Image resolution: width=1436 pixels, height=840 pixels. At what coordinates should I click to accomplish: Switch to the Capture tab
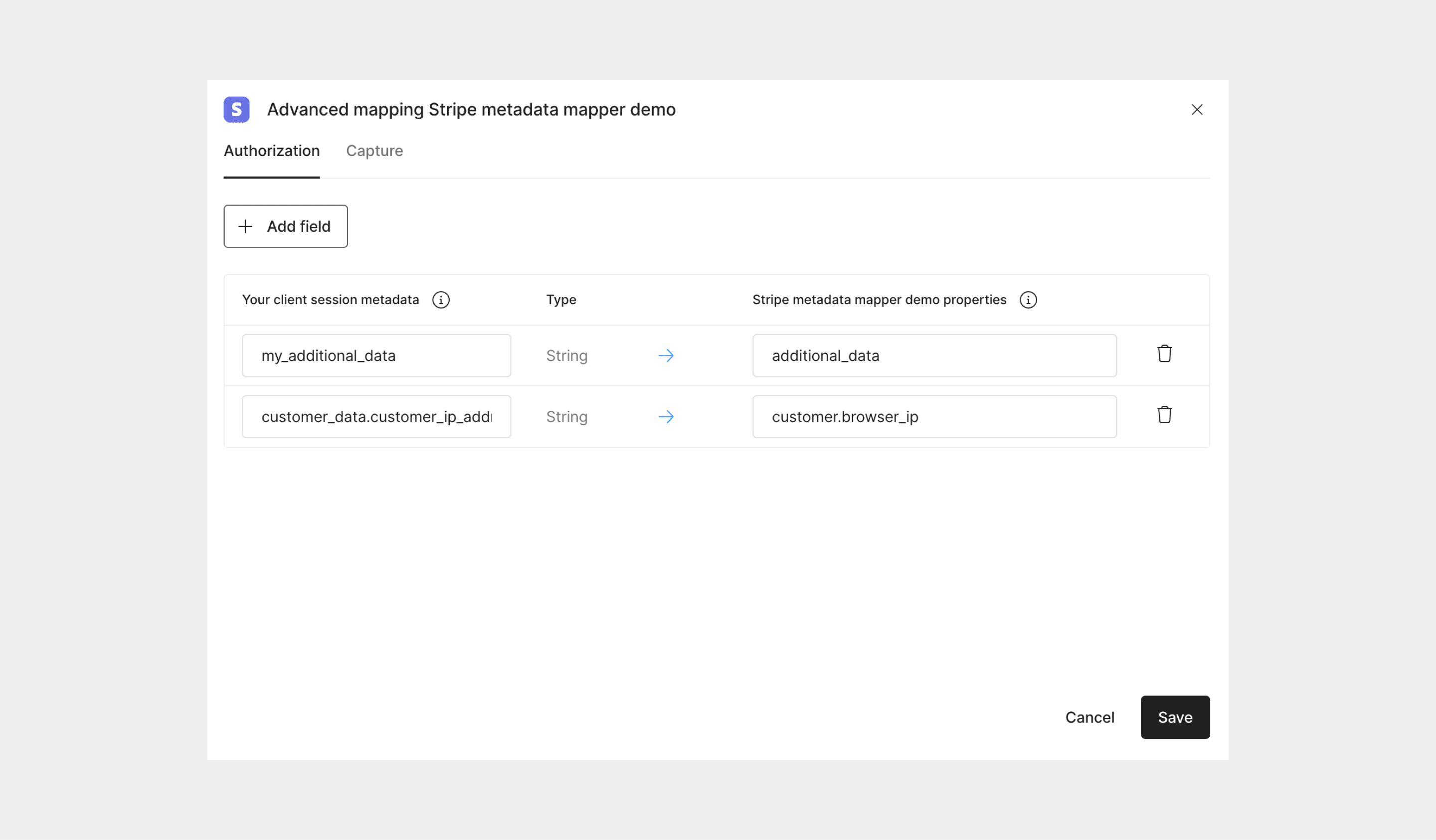(x=374, y=151)
